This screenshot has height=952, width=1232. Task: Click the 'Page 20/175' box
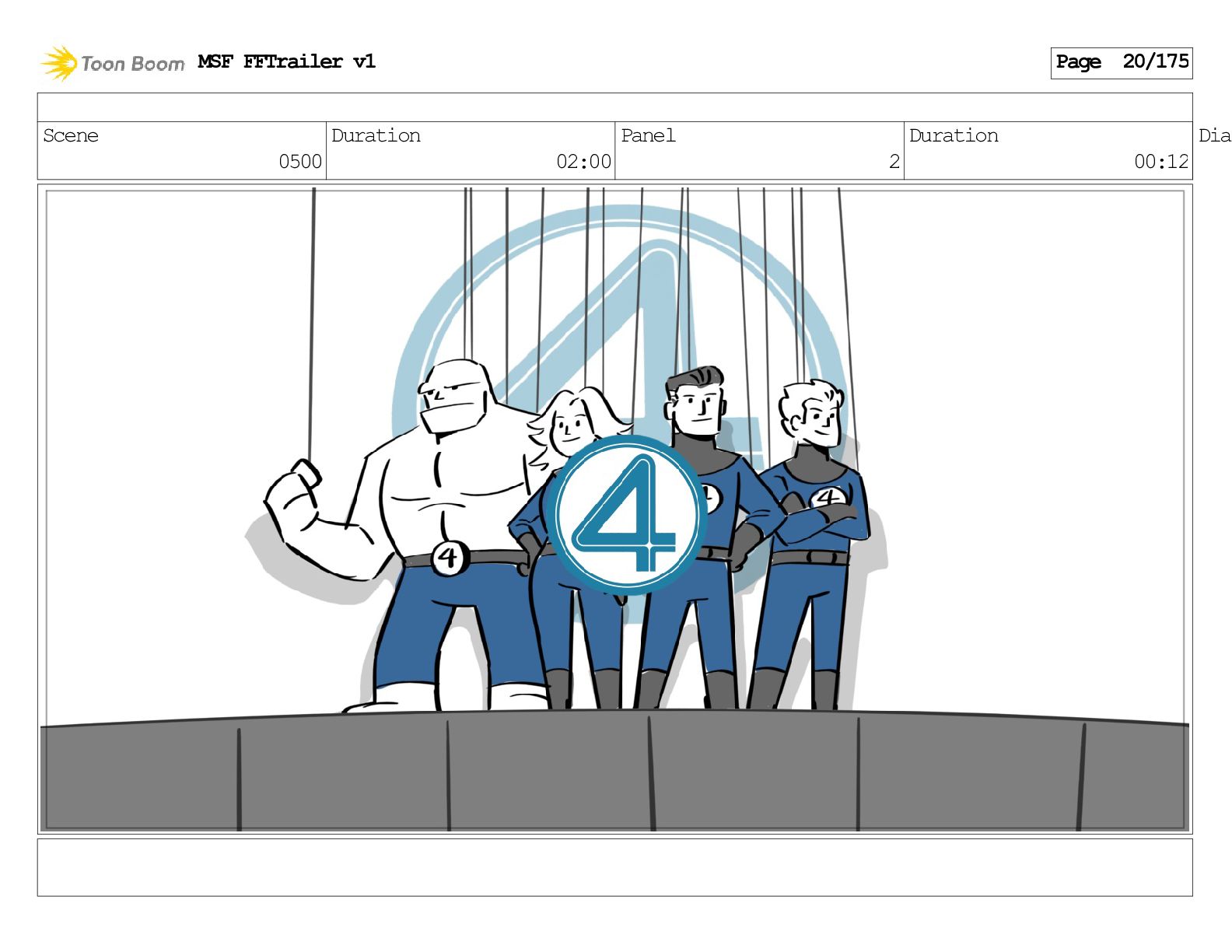click(1121, 62)
